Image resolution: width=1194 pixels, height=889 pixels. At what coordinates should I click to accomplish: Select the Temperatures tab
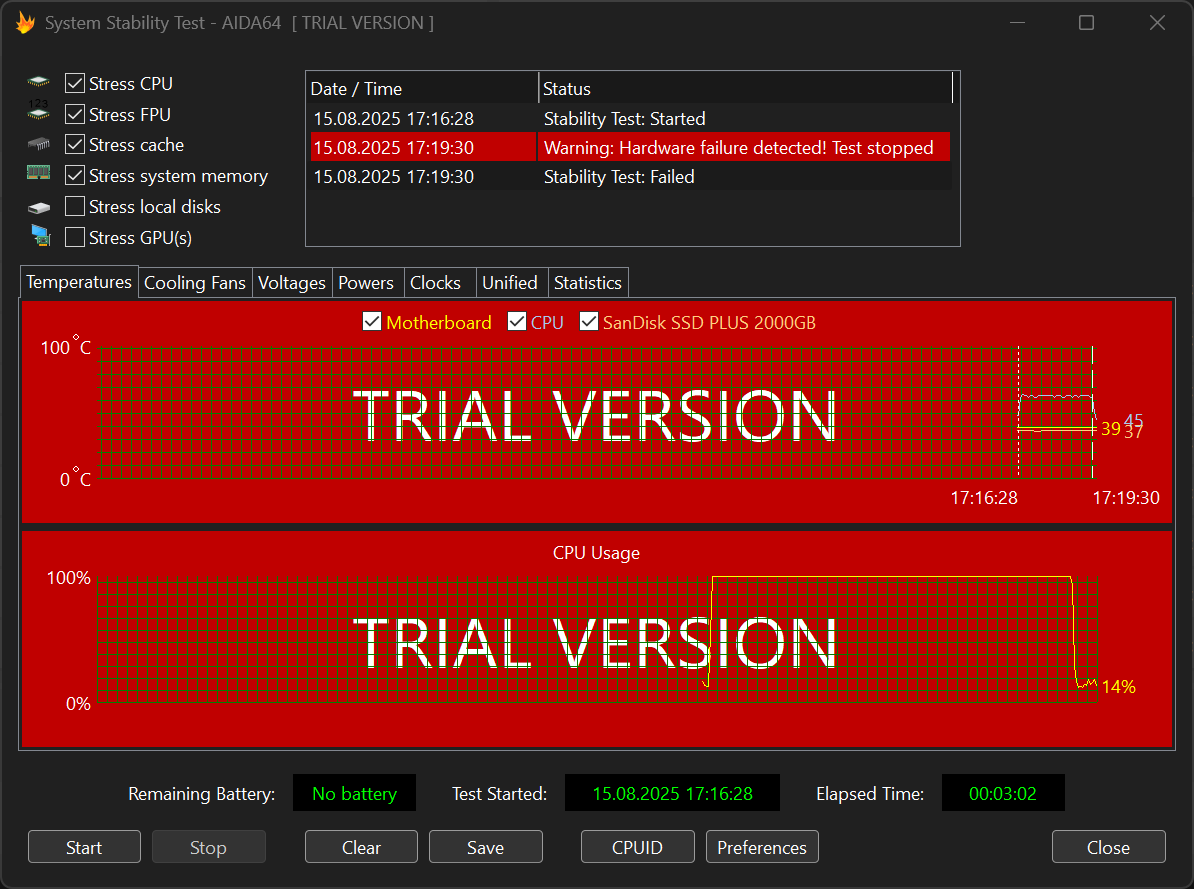pyautogui.click(x=79, y=282)
